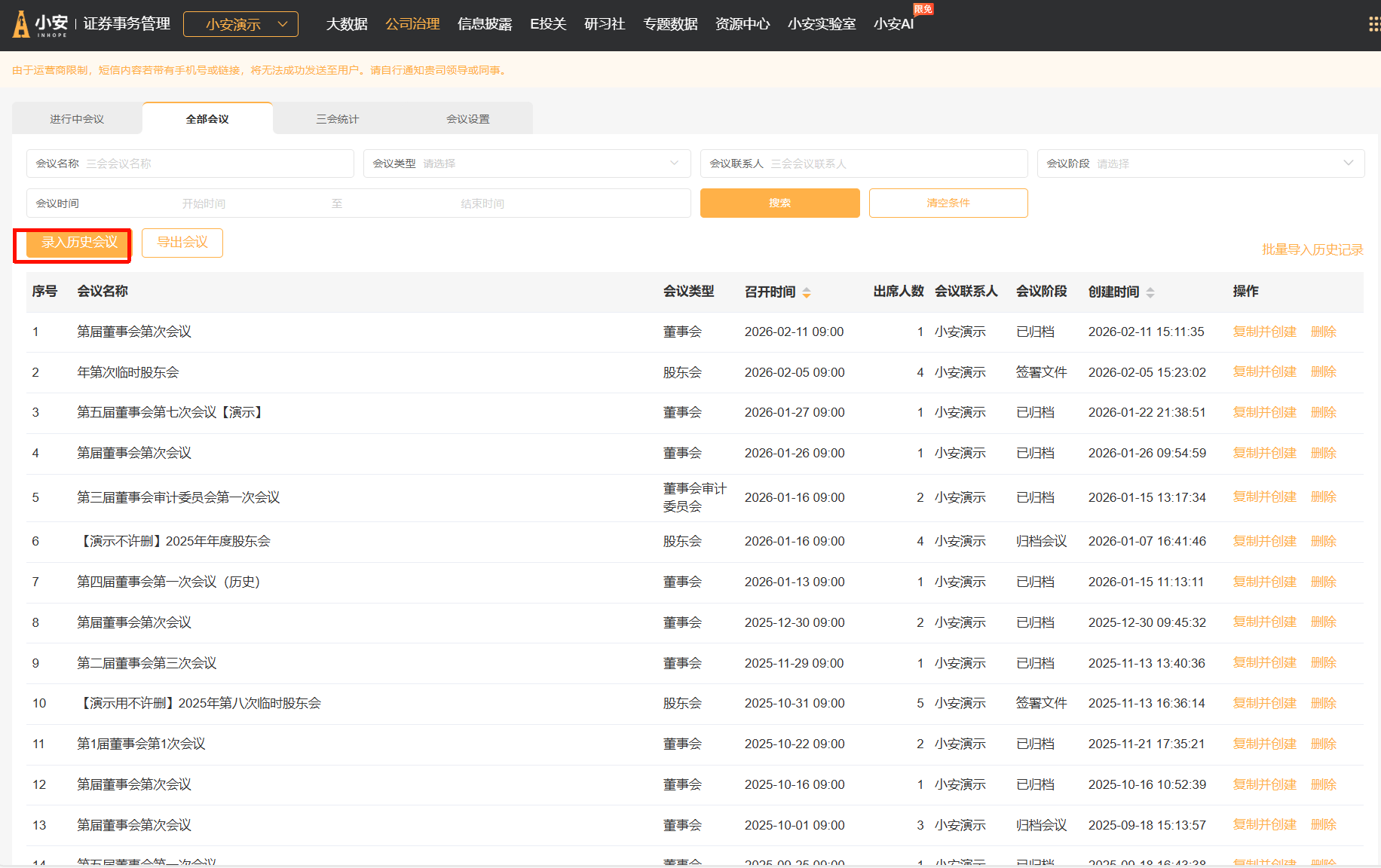Open the 会议阶段 dropdown
The image size is (1381, 868).
pyautogui.click(x=1200, y=164)
